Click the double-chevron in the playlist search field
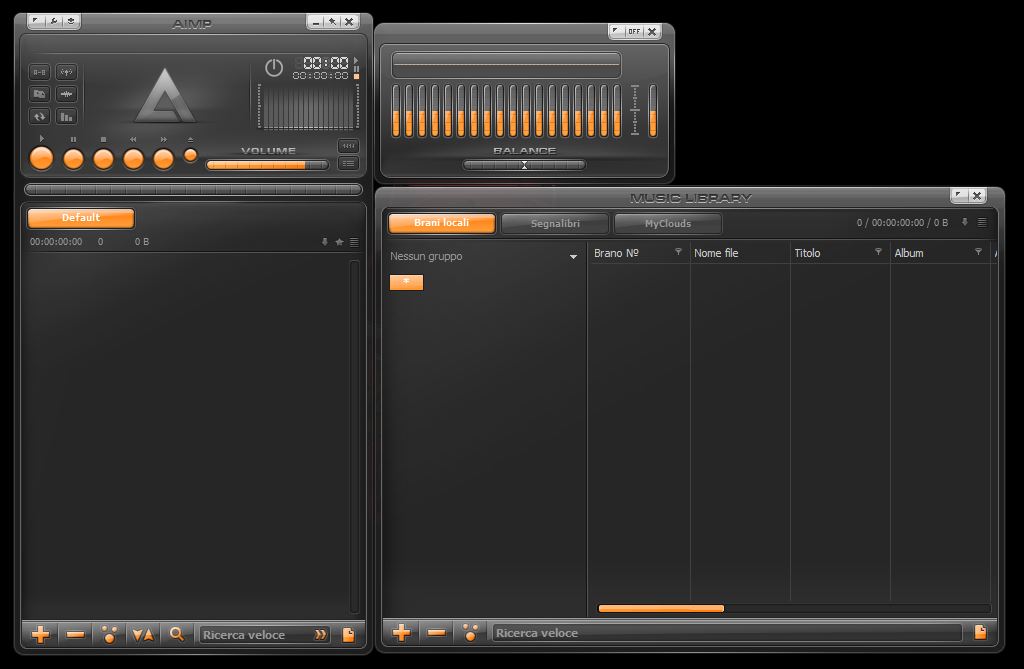The height and width of the screenshot is (669, 1024). (320, 635)
